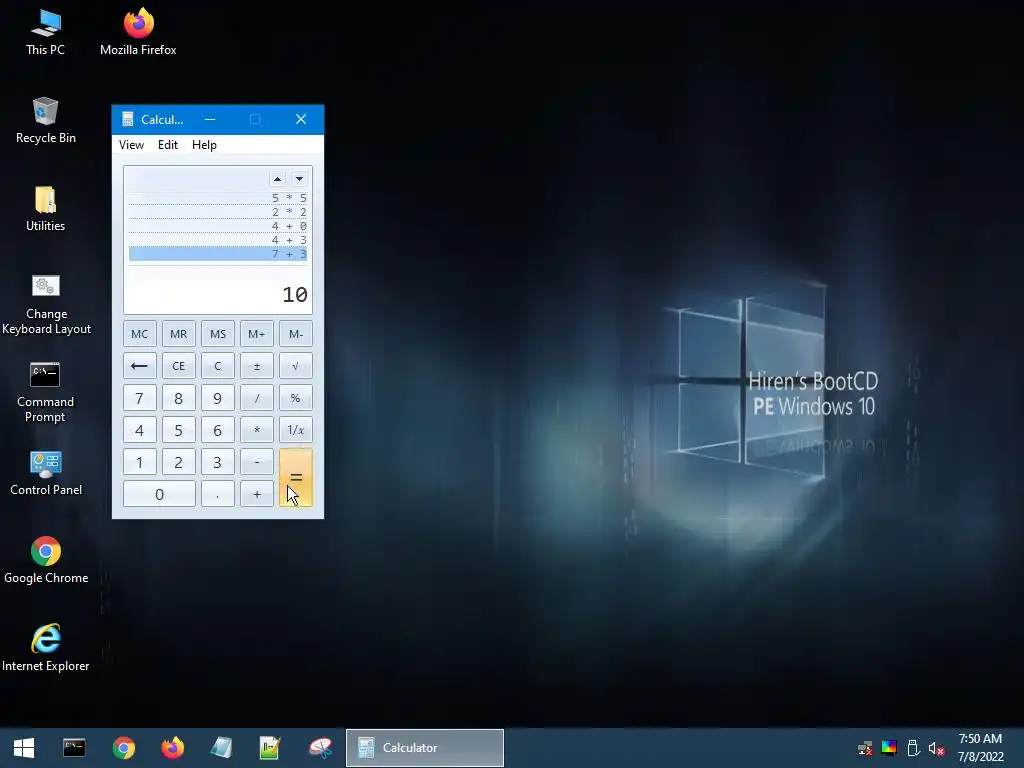Viewport: 1024px width, 768px height.
Task: Click the USB device tray icon
Action: pos(913,748)
